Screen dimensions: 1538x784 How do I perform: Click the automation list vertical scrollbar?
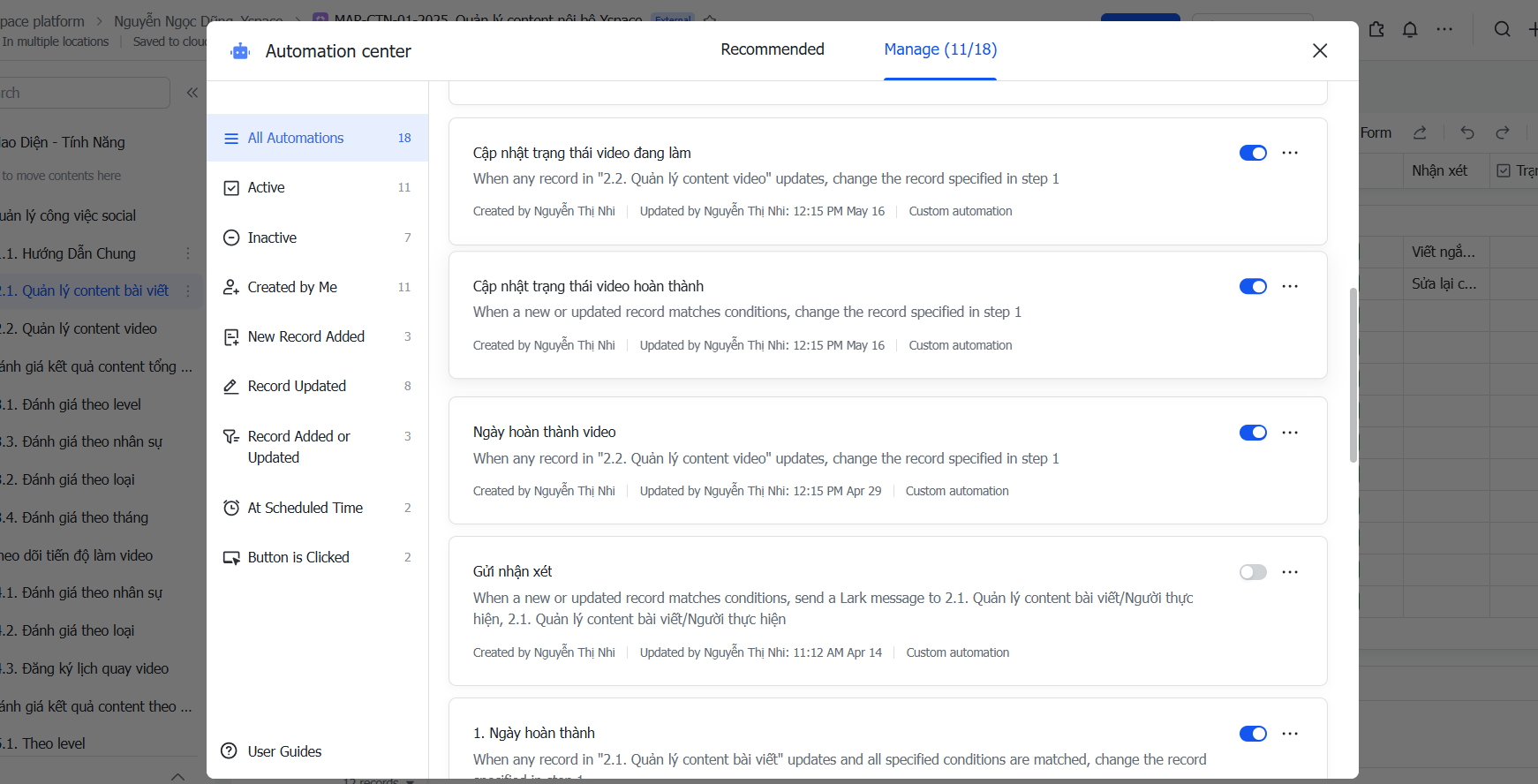coord(1353,374)
